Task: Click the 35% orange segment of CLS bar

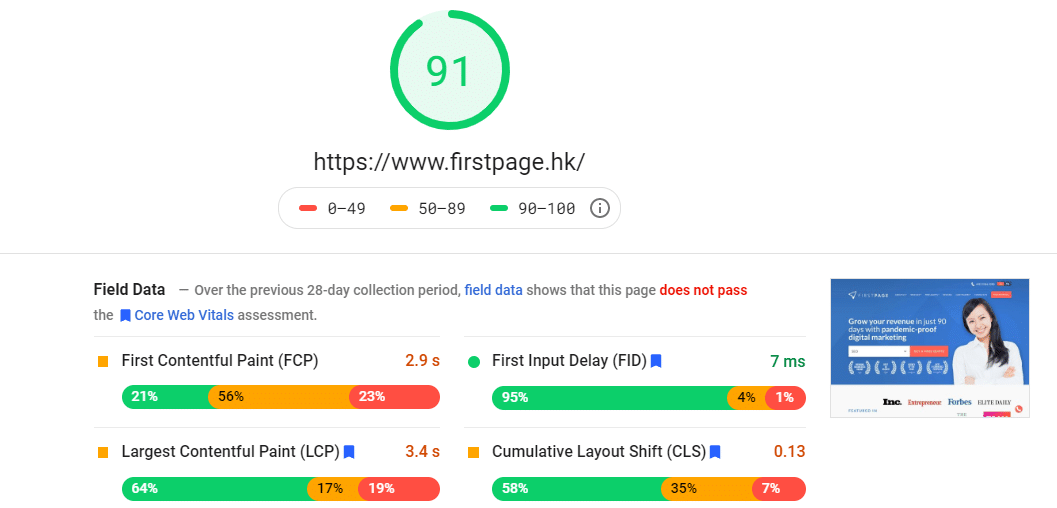Action: (706, 488)
